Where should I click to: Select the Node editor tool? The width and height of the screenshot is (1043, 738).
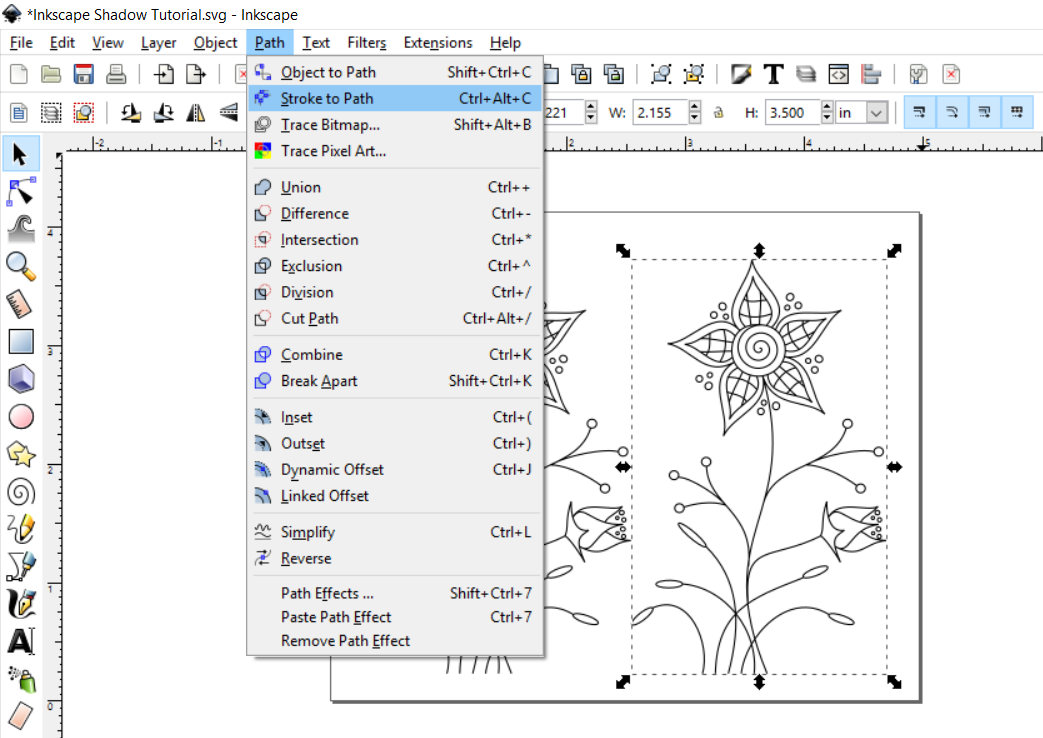[20, 191]
